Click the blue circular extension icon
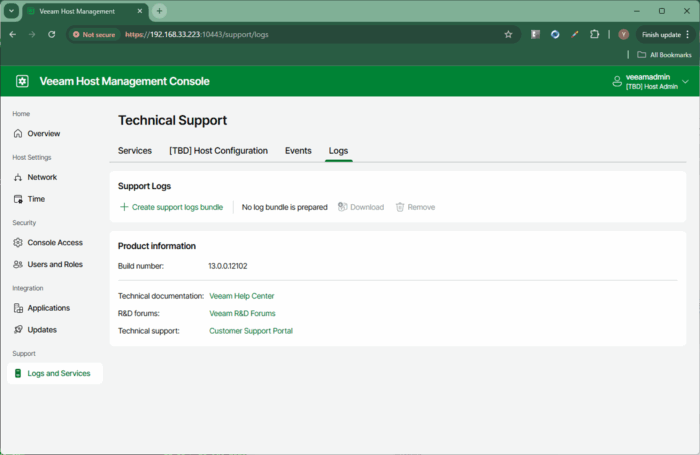The image size is (700, 455). (555, 34)
